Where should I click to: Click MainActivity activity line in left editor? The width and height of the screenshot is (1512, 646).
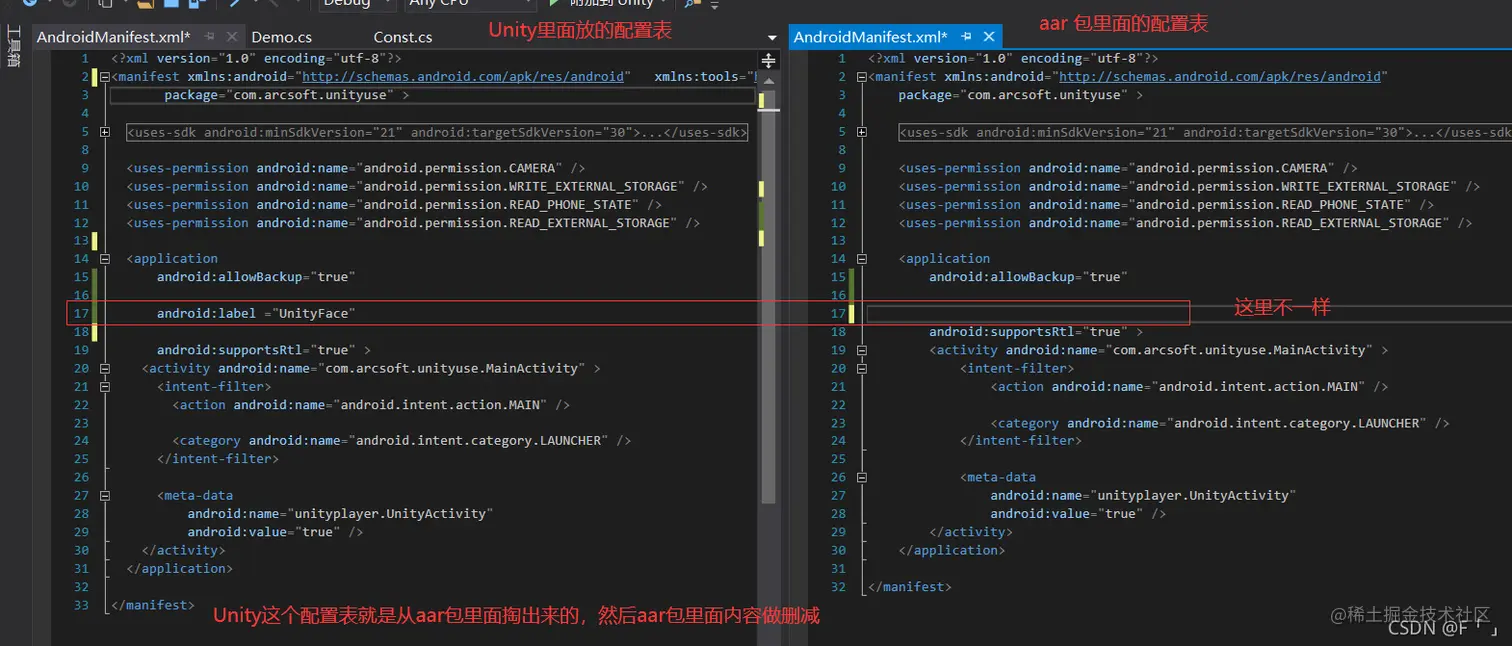pyautogui.click(x=371, y=368)
